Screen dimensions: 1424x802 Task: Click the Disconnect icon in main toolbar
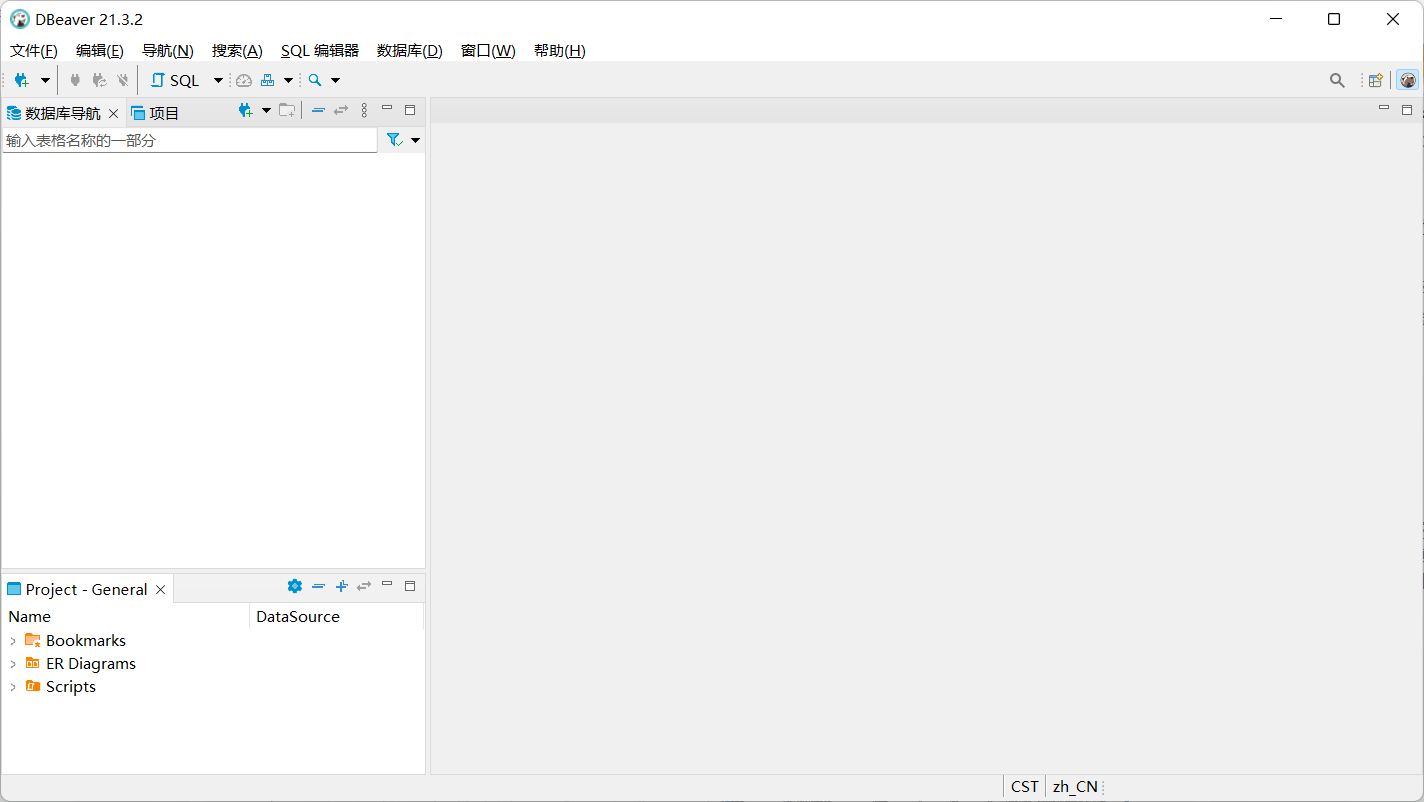point(123,80)
